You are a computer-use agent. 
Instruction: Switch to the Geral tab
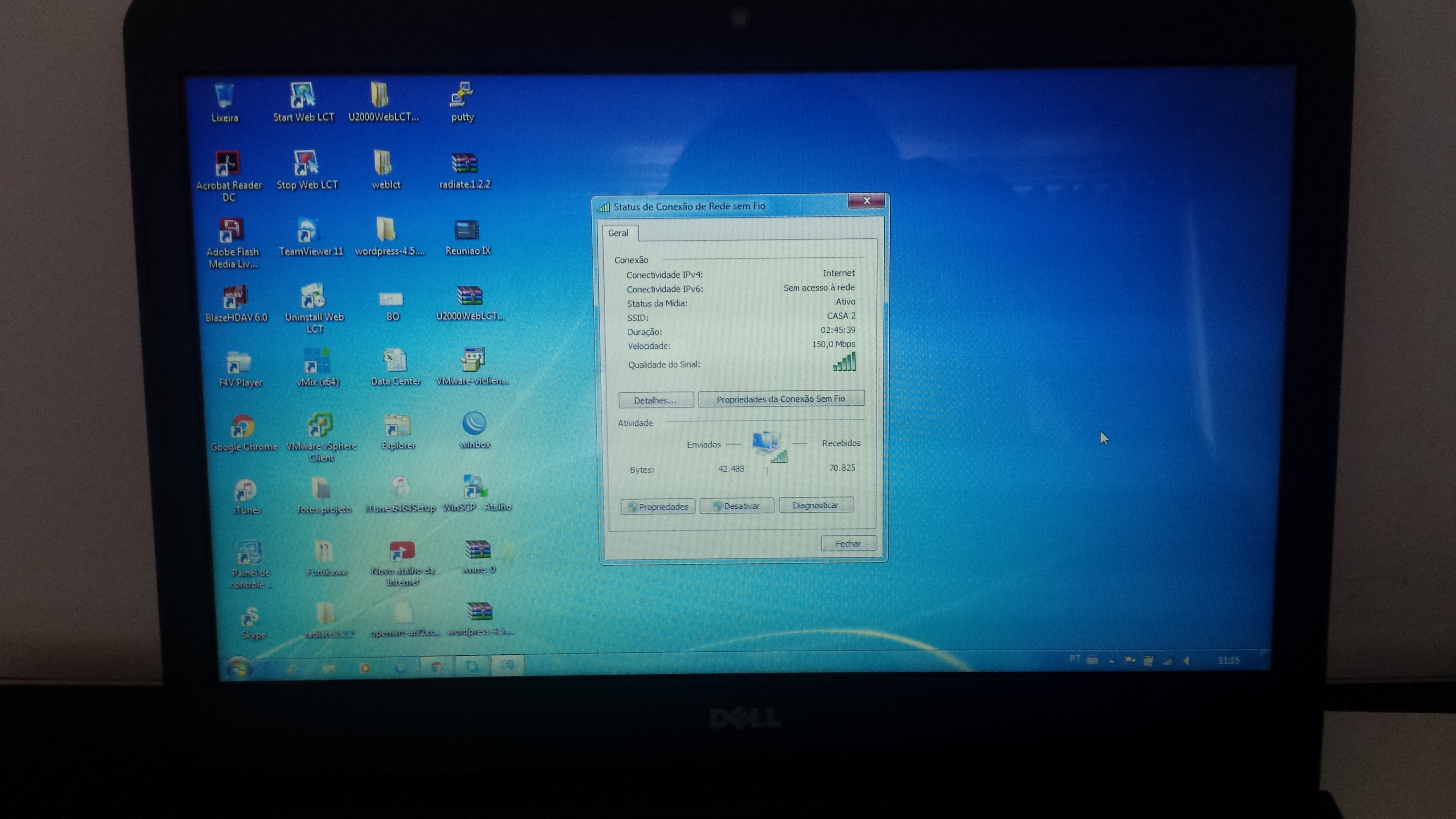pos(618,233)
